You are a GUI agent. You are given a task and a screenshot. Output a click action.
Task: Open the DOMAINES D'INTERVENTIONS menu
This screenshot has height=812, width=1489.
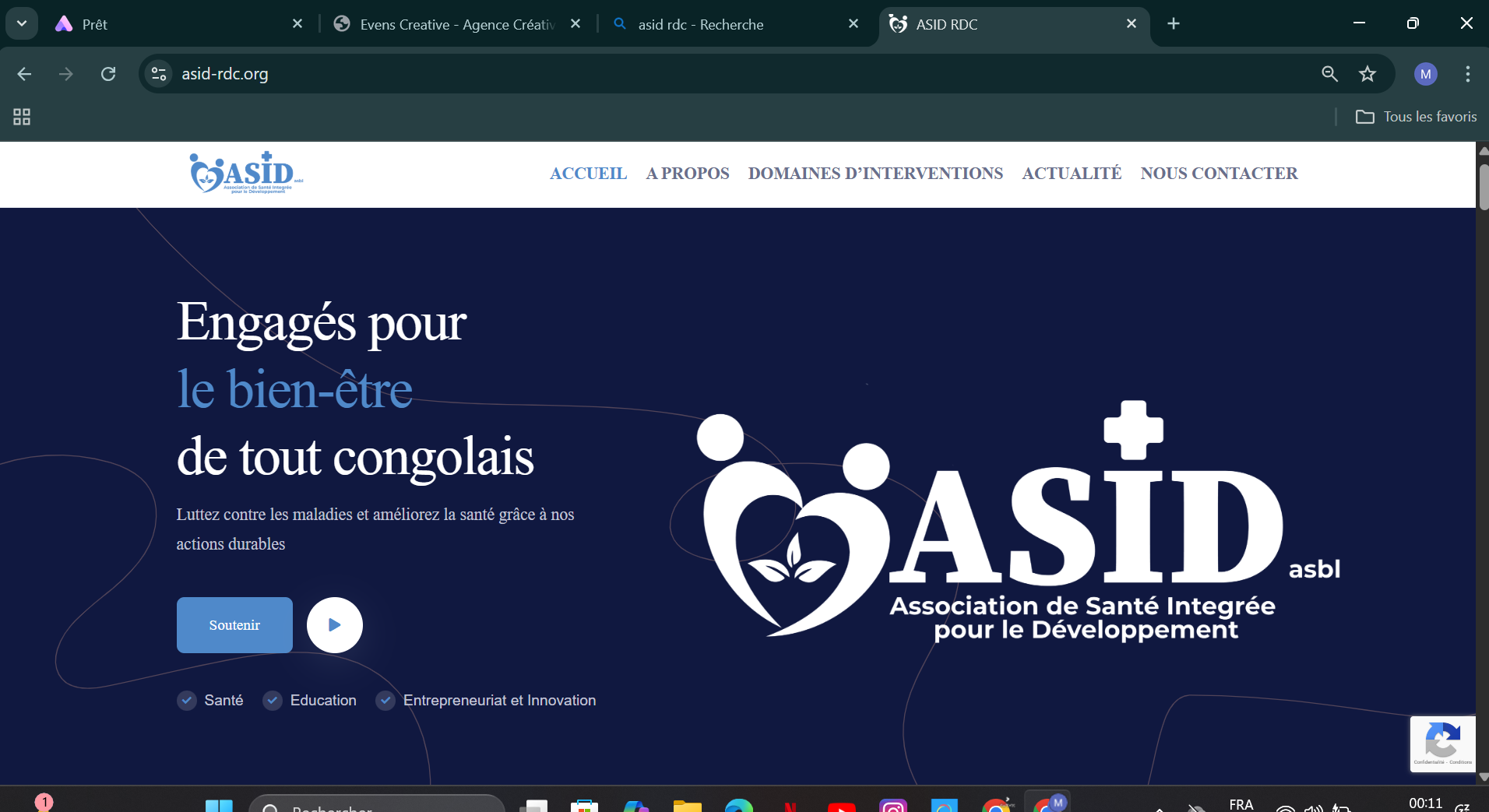pyautogui.click(x=875, y=174)
